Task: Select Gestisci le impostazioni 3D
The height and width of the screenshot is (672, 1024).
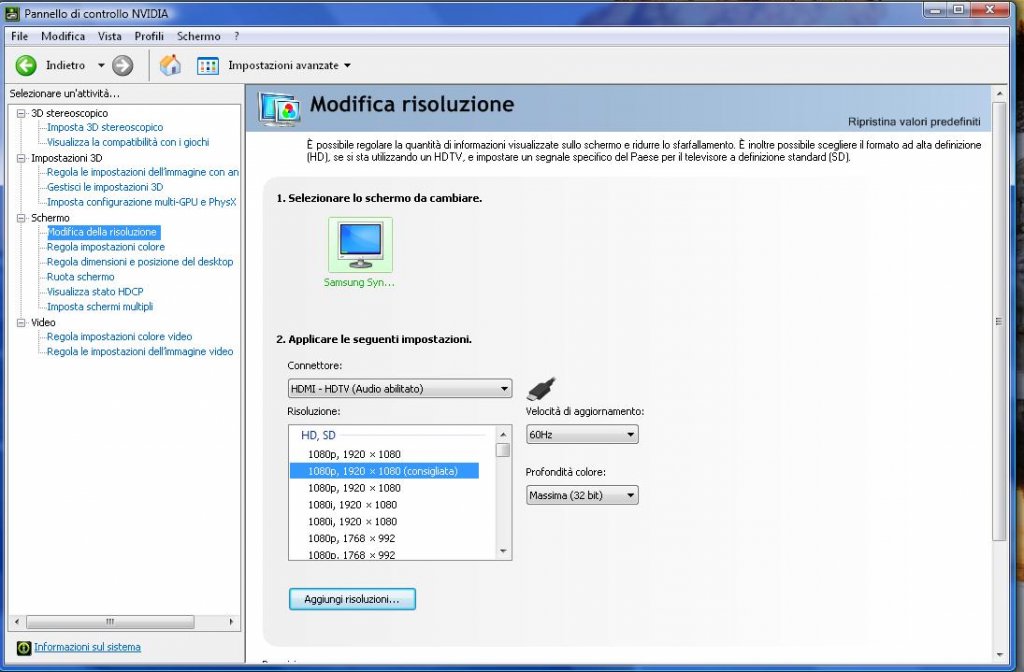Action: pyautogui.click(x=105, y=187)
